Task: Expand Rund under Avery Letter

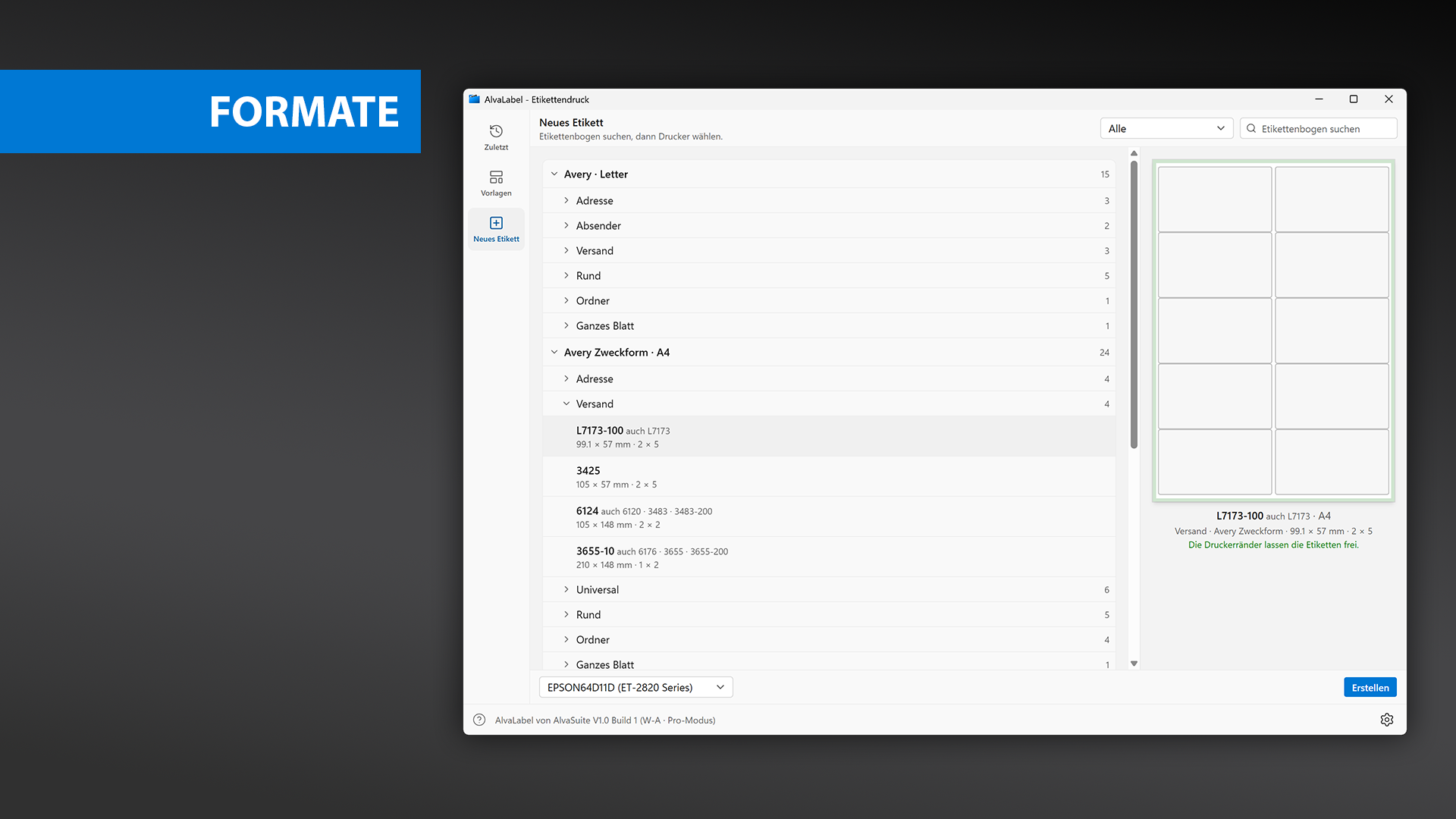Action: (566, 275)
